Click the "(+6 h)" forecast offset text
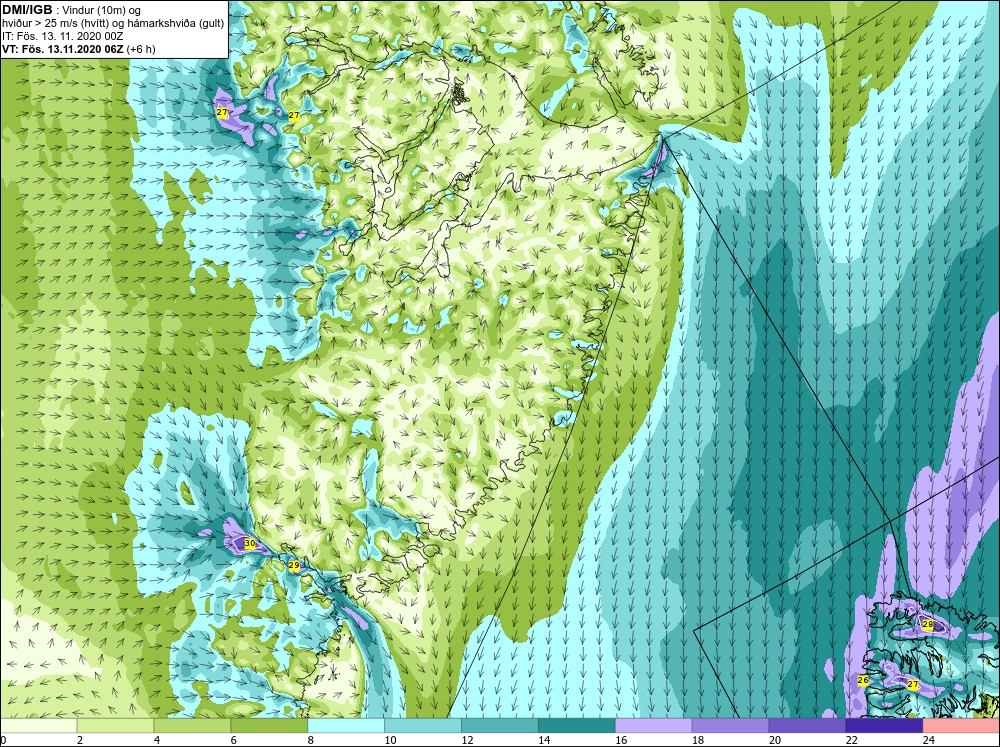1000x747 pixels. point(141,49)
